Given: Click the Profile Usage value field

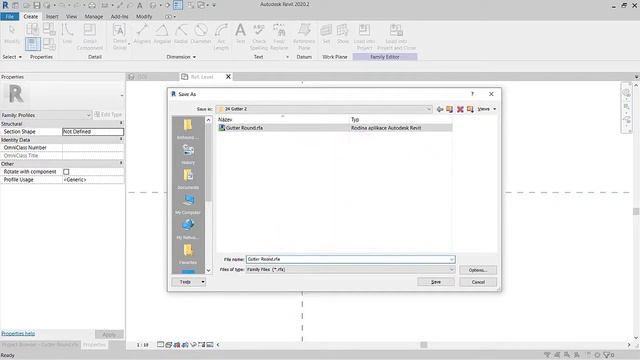Looking at the screenshot, I should coord(93,180).
